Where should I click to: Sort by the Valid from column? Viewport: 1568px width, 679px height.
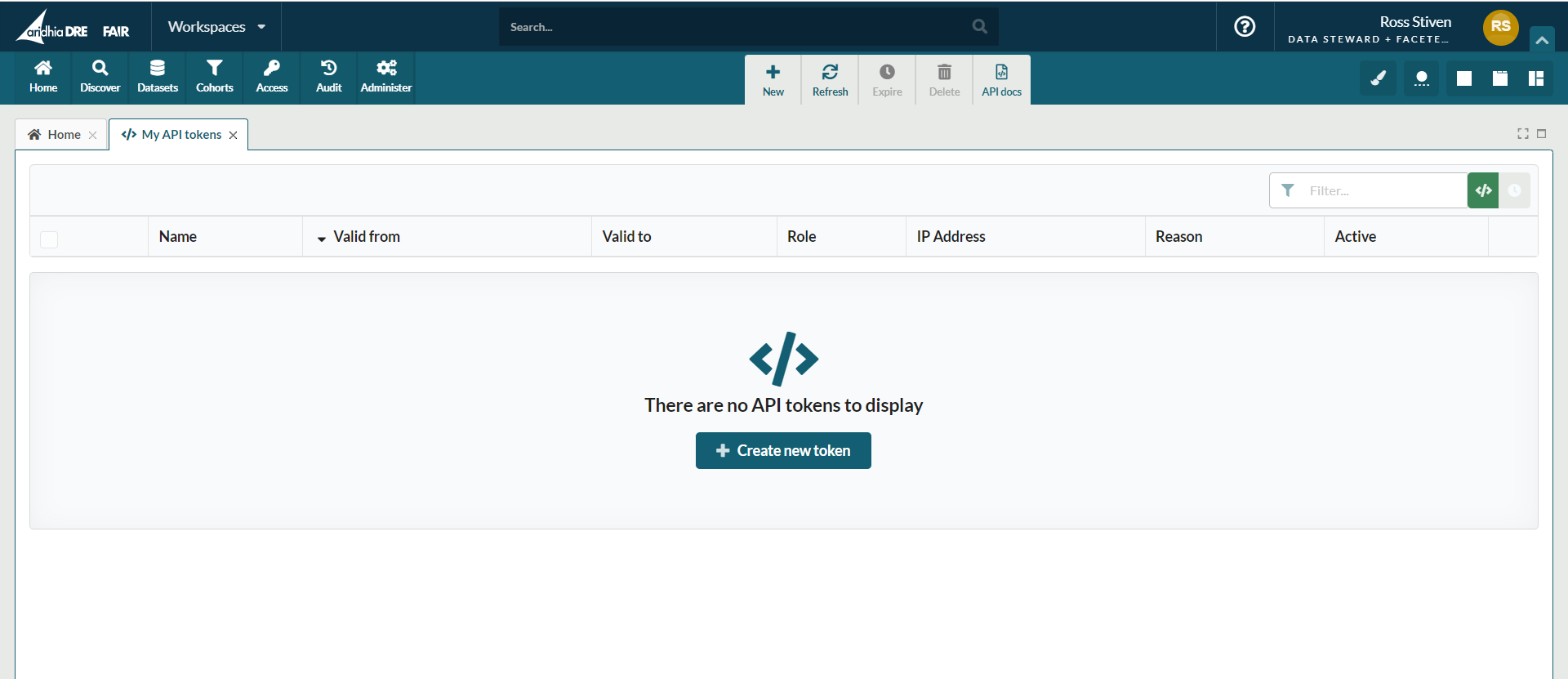tap(367, 236)
